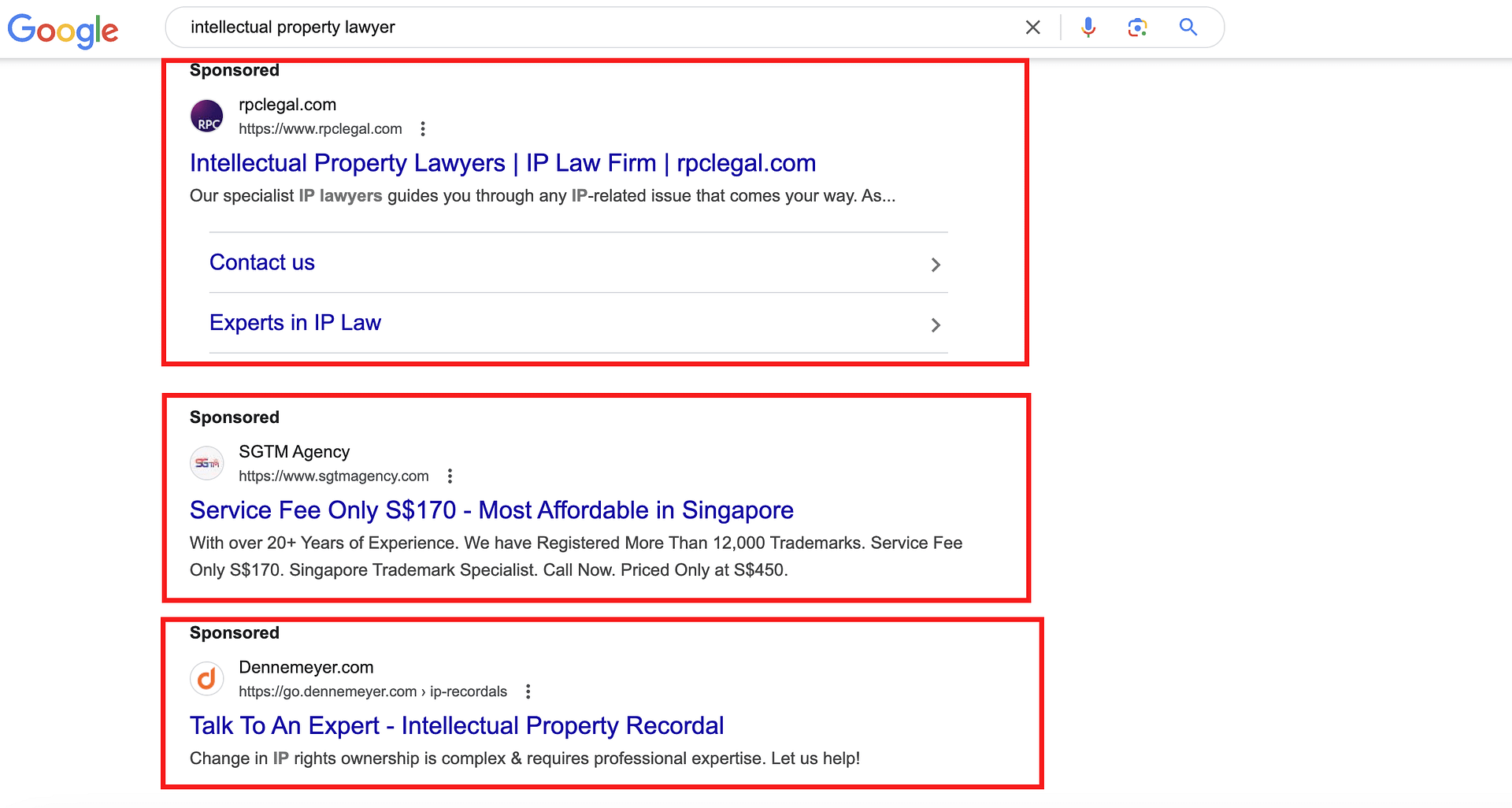Viewport: 1512px width, 808px height.
Task: Clear the search box with the X icon
Action: 1033,28
